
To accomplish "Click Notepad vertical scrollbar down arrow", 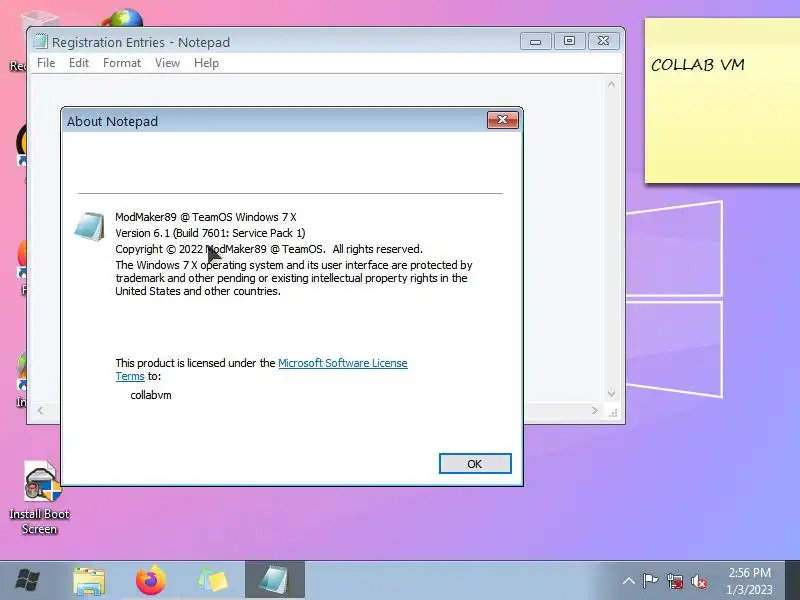I will [611, 394].
